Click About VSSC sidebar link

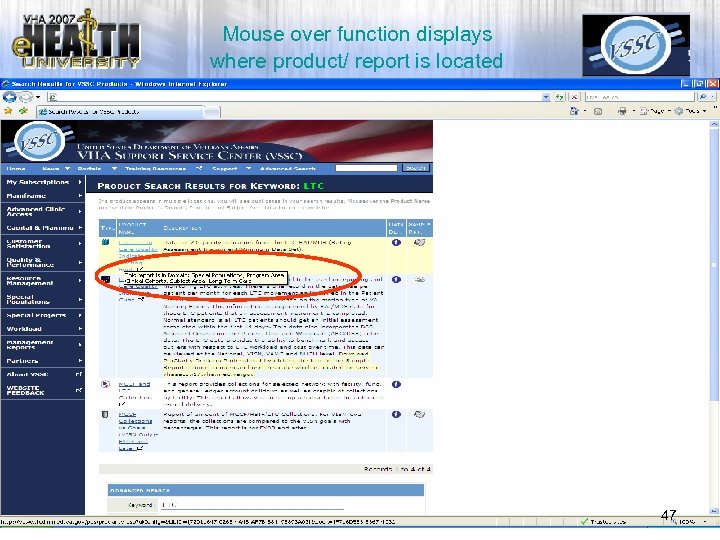pyautogui.click(x=43, y=374)
